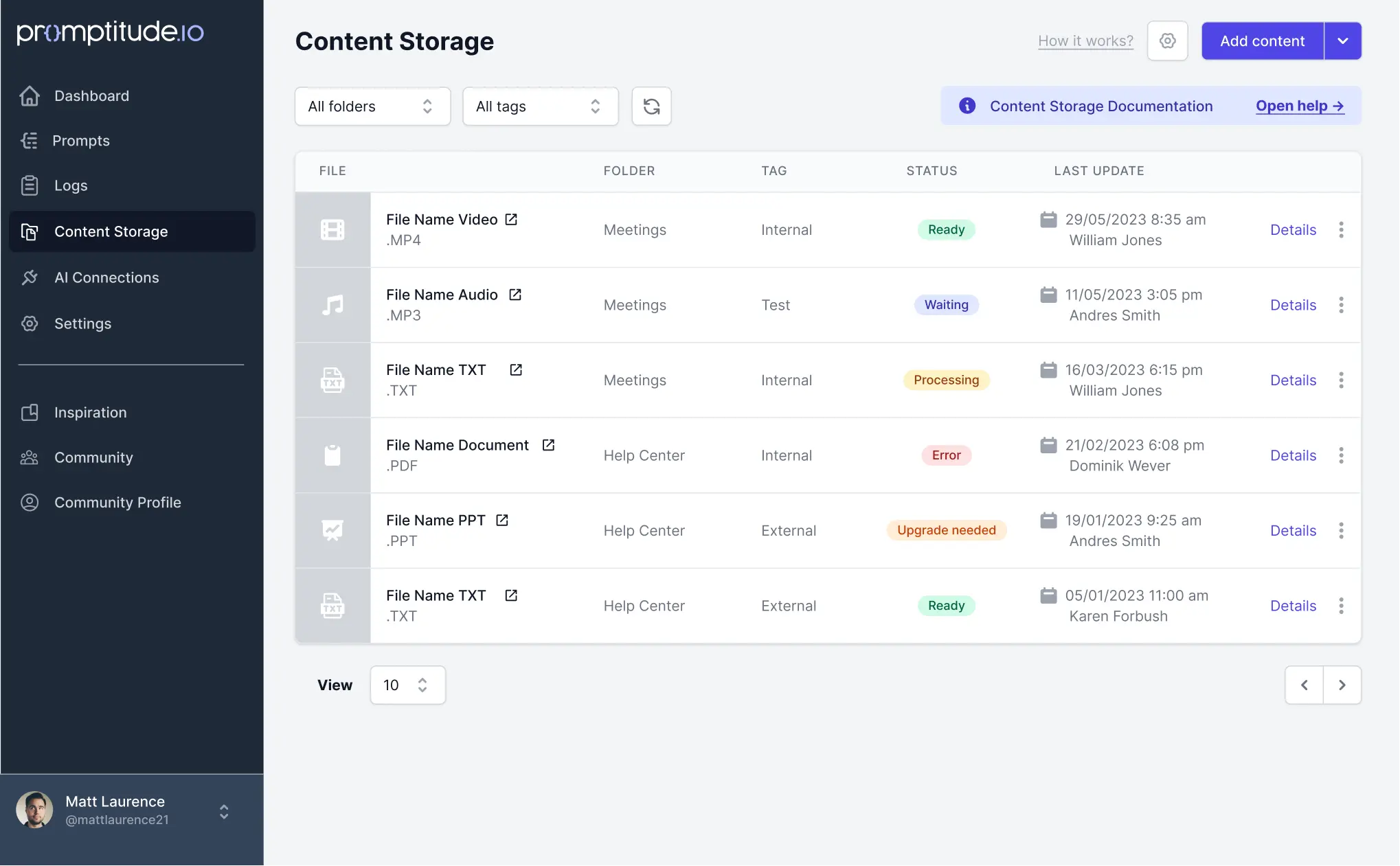Expand the All tags dropdown
Screen dimensions: 1400x866
[540, 106]
